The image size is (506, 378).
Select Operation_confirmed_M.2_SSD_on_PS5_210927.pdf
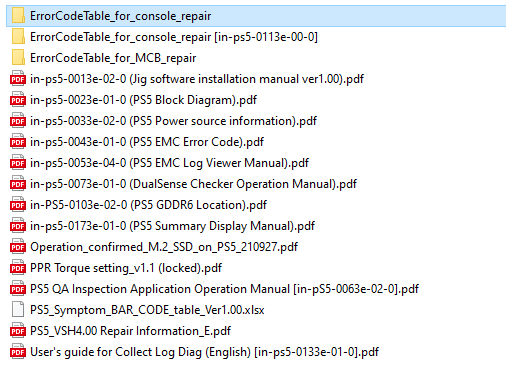164,247
